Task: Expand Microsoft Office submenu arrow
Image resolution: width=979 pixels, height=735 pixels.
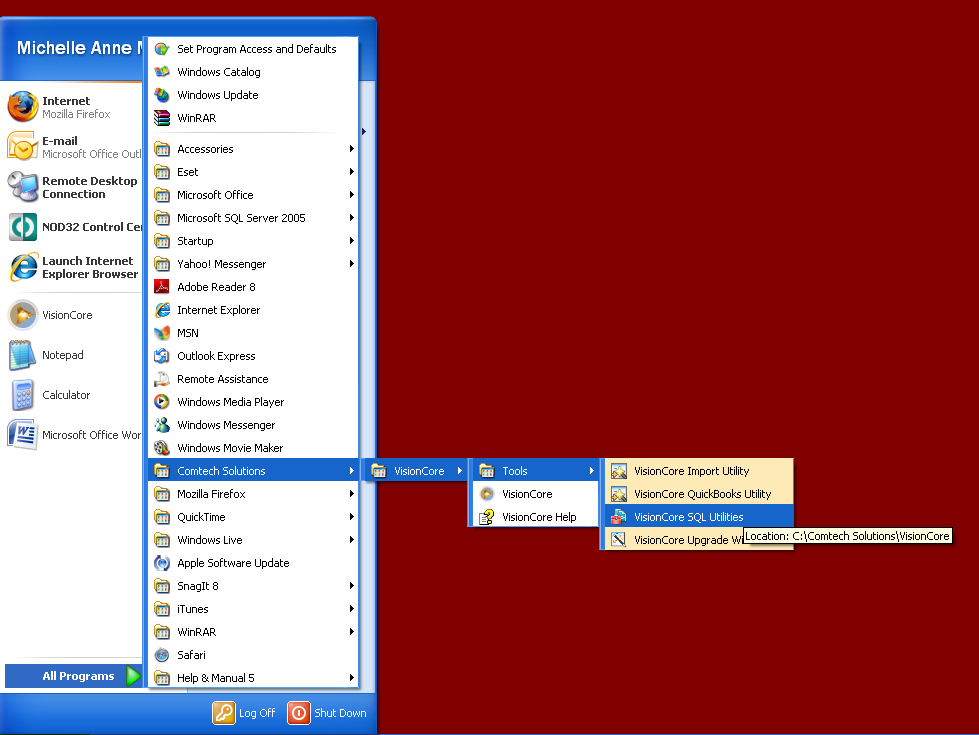Action: (x=352, y=195)
